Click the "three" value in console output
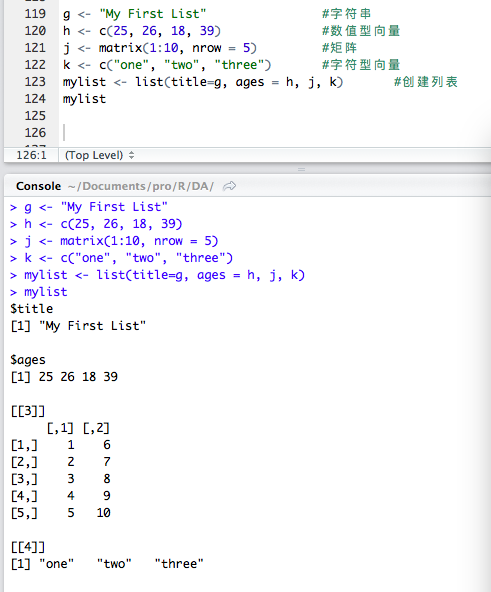The width and height of the screenshot is (491, 592). click(x=179, y=564)
